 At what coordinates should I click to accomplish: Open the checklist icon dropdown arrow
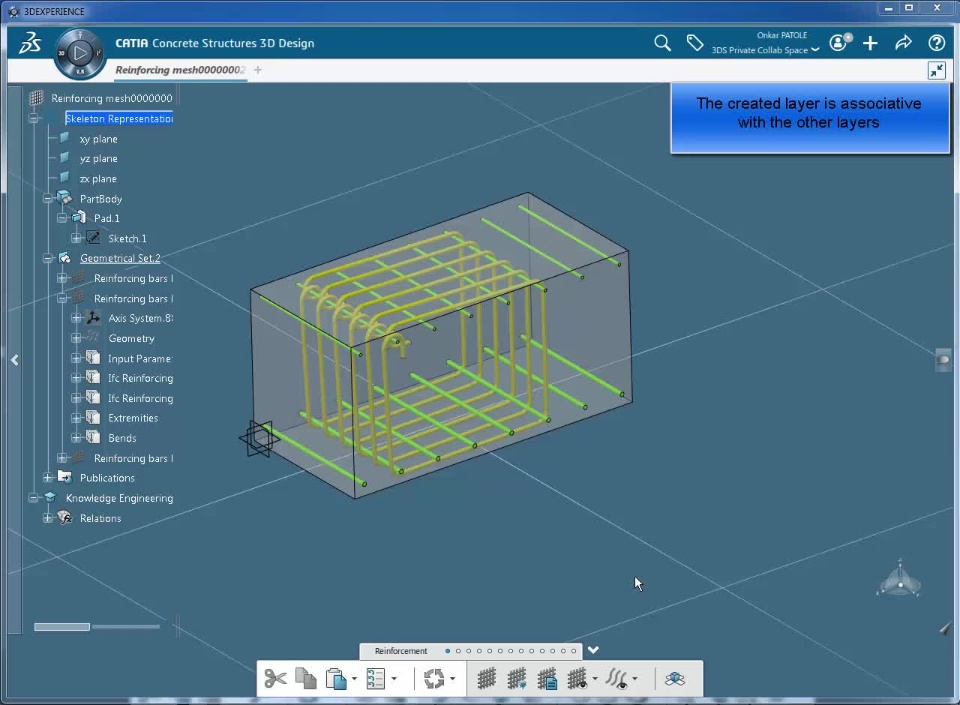pos(394,679)
